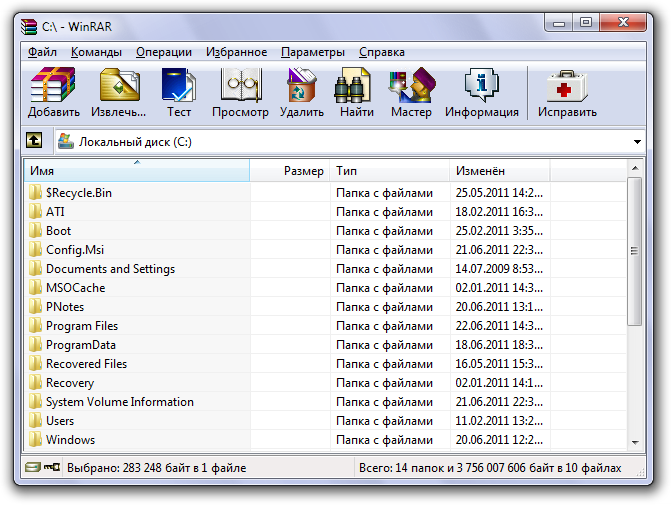Sort by the Изменён column header
Screen dimensions: 672x505
point(500,171)
